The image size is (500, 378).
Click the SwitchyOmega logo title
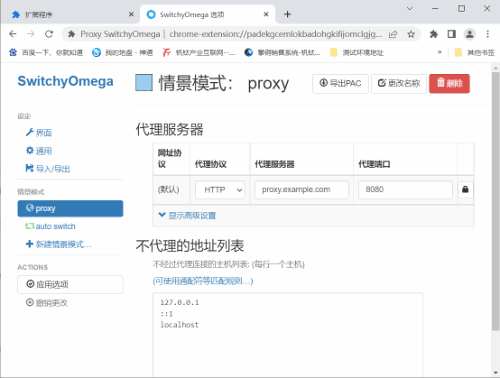tap(65, 81)
